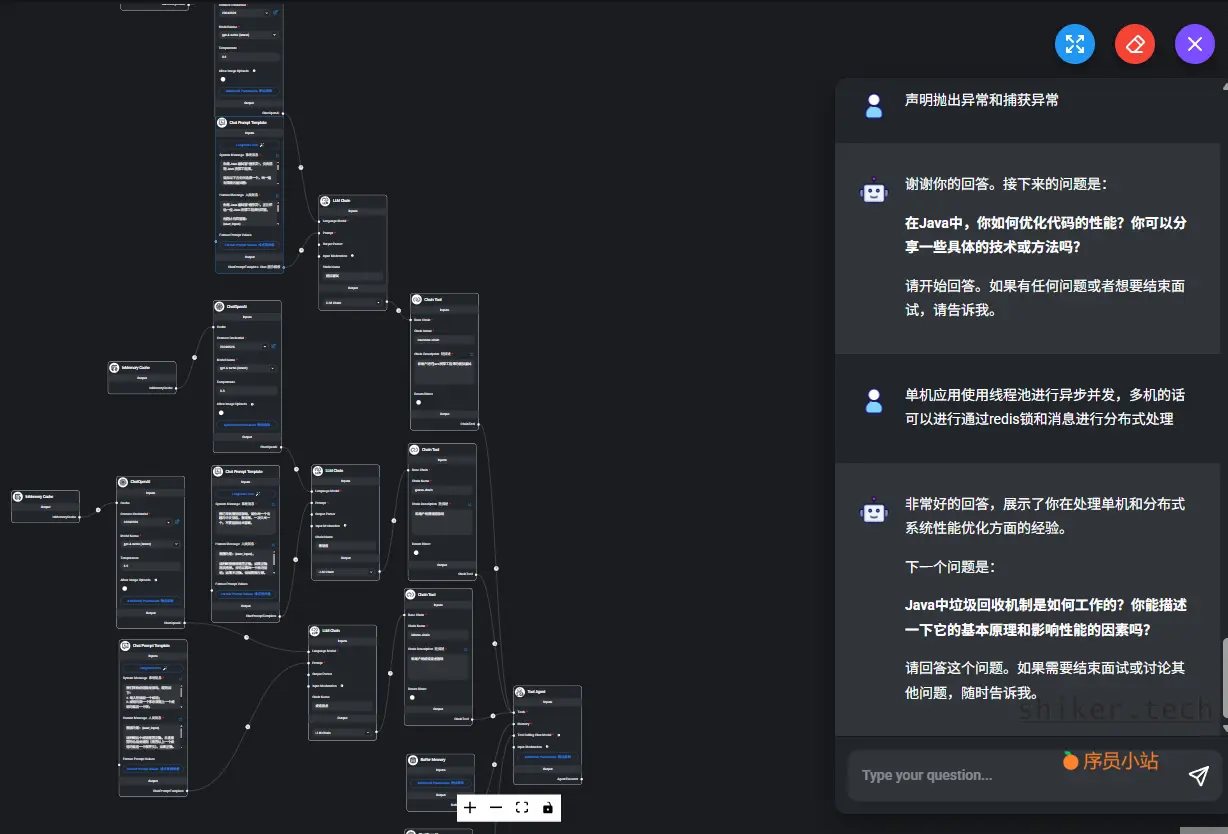The height and width of the screenshot is (834, 1228).
Task: Open Additional Parameters in Buffer Memory node
Action: click(x=440, y=782)
